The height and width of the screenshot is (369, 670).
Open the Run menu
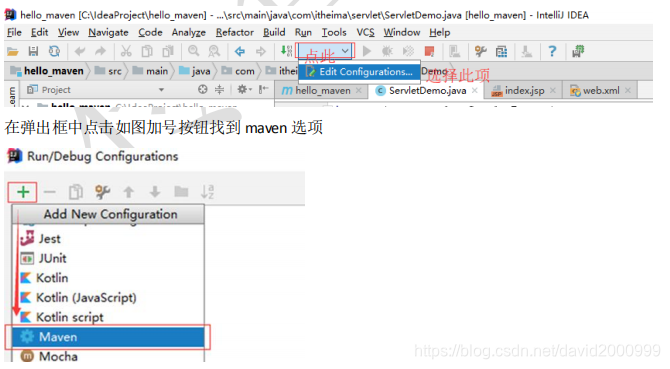point(303,32)
